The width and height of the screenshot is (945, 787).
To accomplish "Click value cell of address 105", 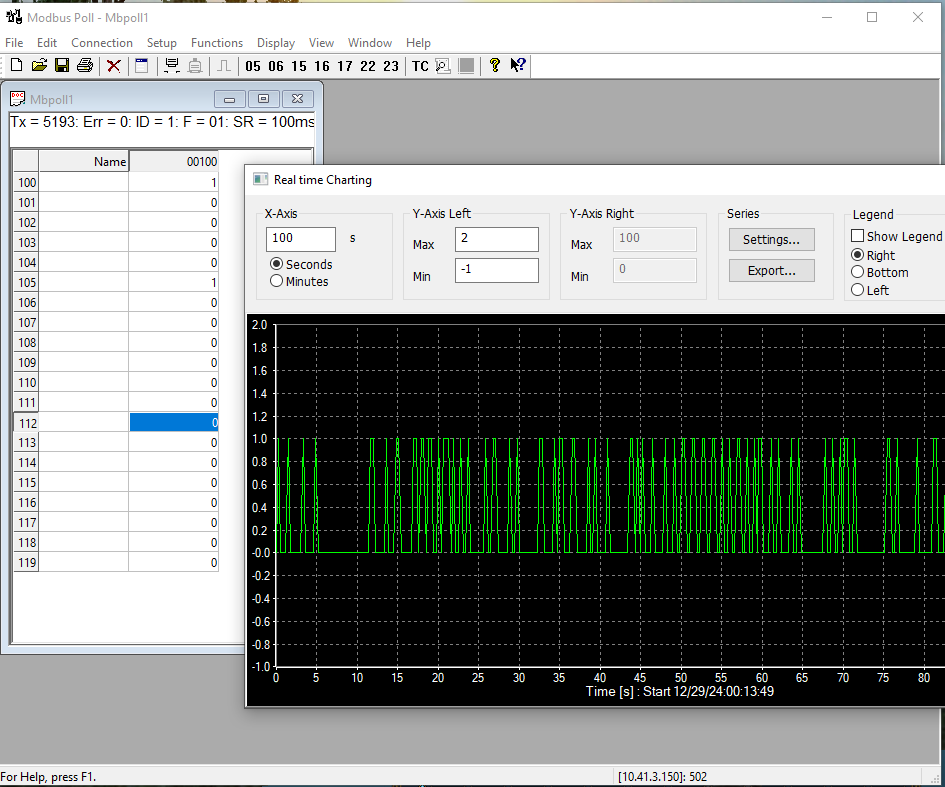I will [x=174, y=282].
